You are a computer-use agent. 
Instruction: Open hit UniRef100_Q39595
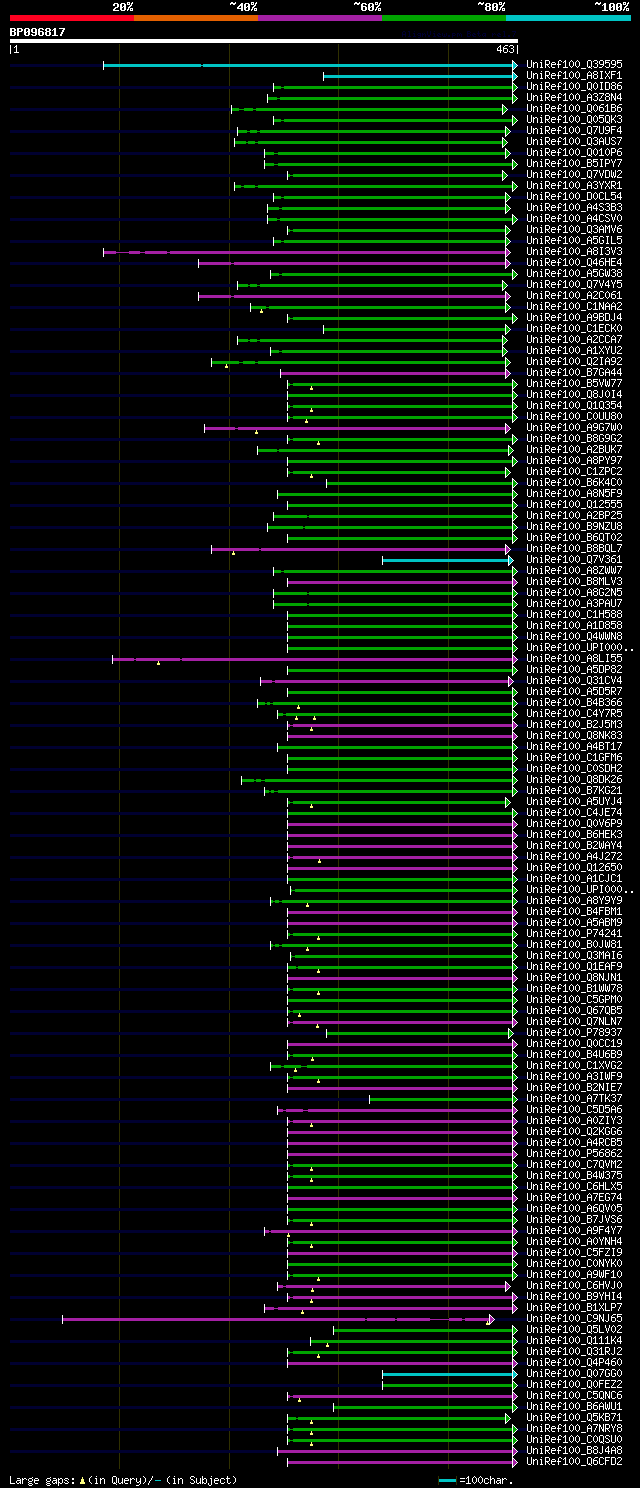pos(574,64)
